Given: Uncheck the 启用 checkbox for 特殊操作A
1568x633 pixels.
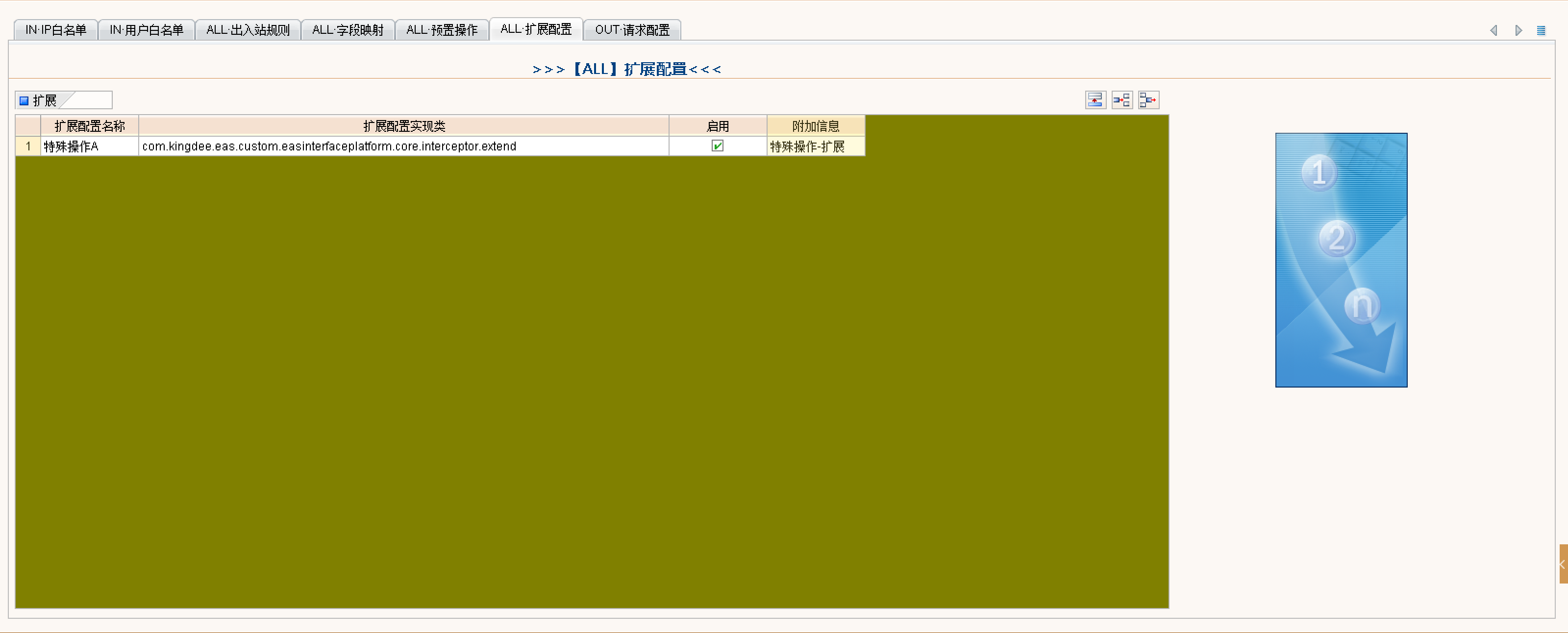Looking at the screenshot, I should tap(717, 146).
